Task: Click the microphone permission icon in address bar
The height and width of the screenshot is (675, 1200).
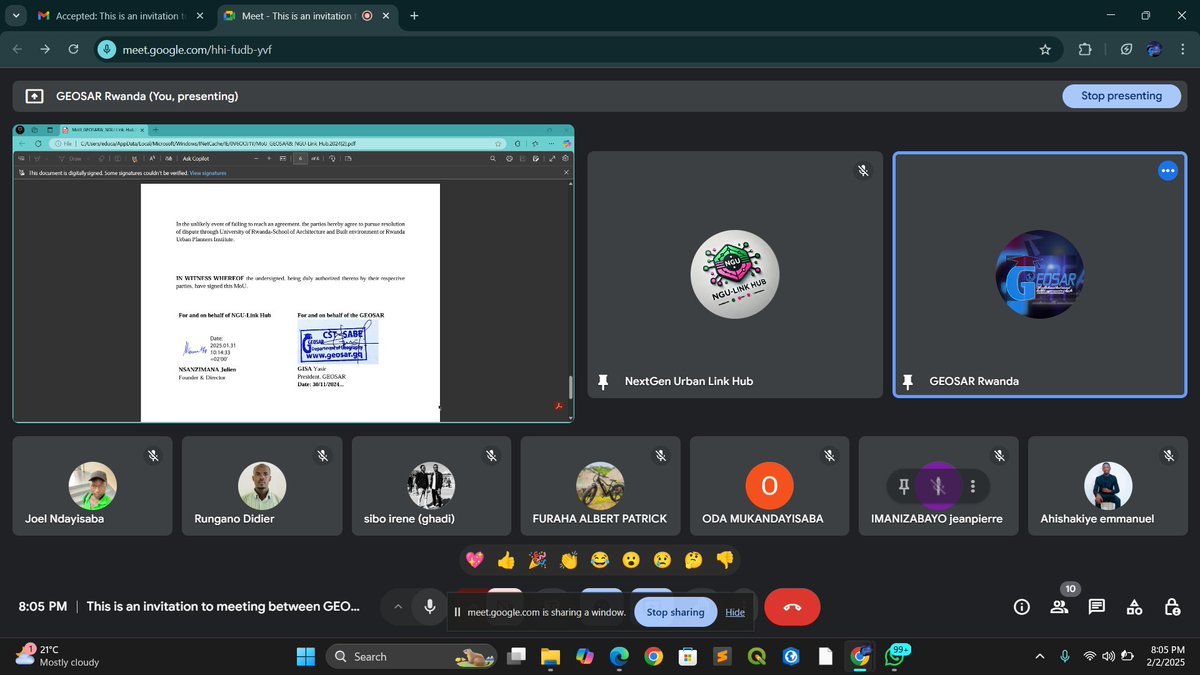Action: pos(107,49)
